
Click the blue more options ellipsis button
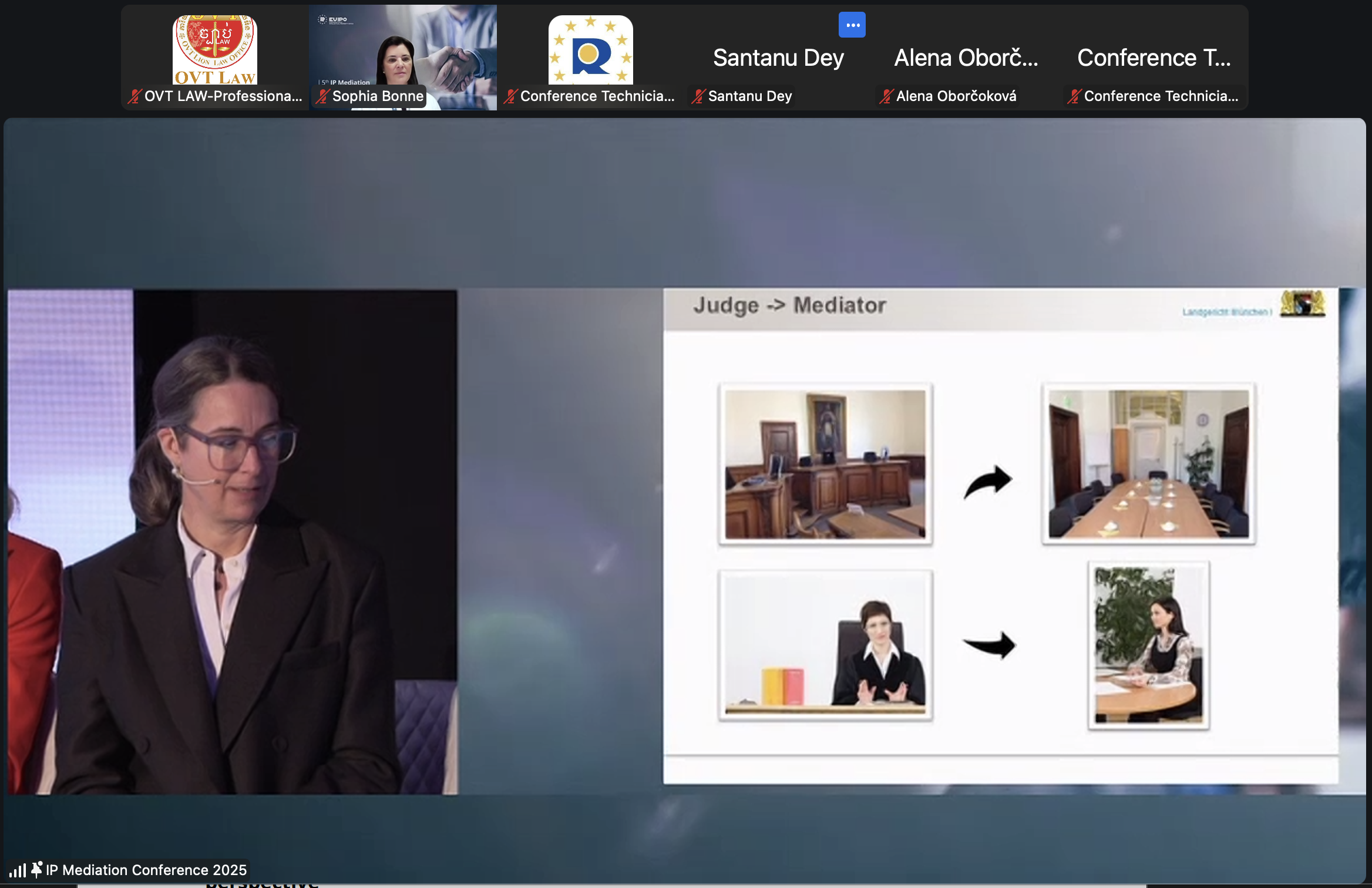tap(852, 25)
